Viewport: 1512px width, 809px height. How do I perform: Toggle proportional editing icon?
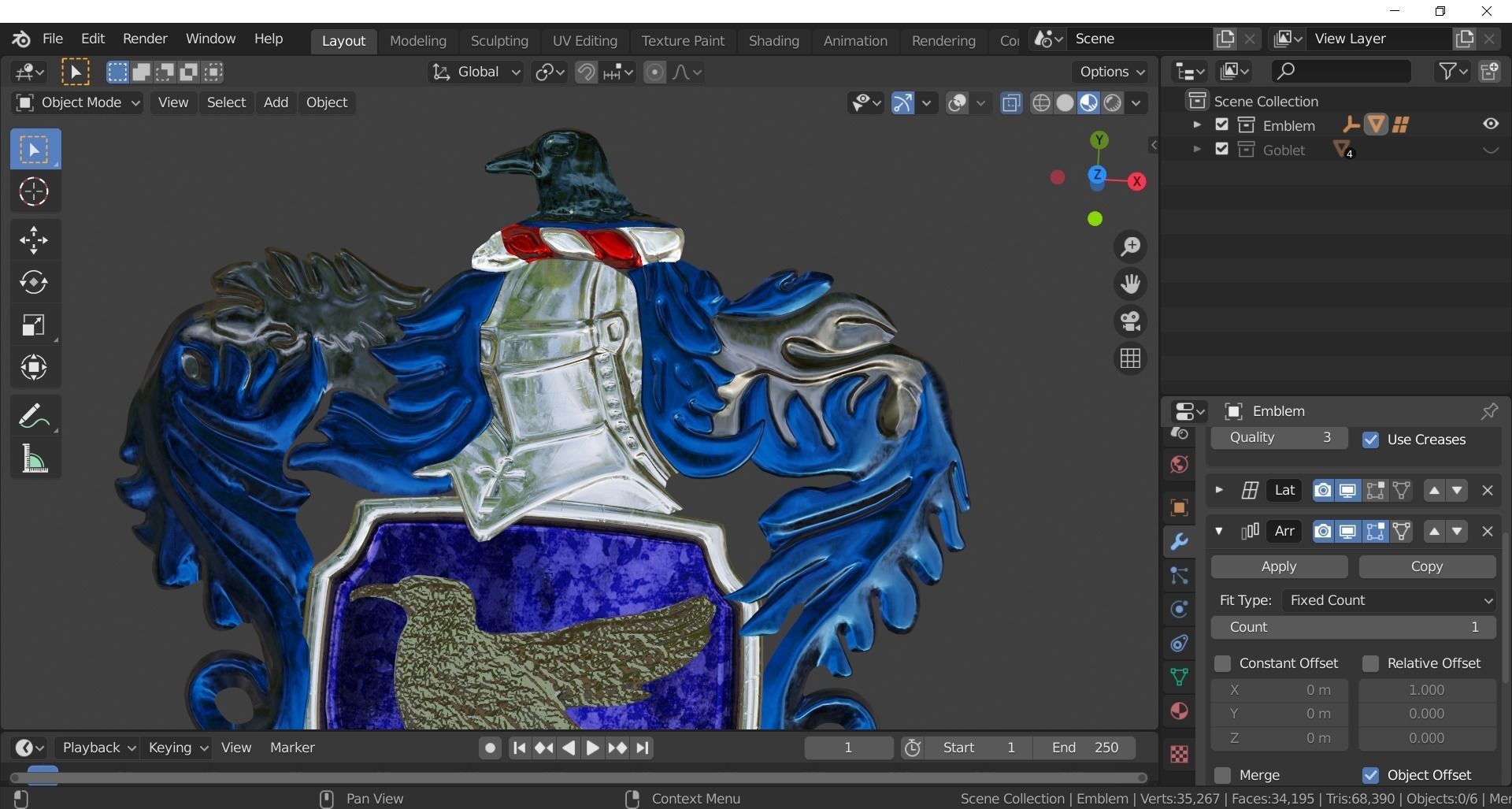coord(654,72)
